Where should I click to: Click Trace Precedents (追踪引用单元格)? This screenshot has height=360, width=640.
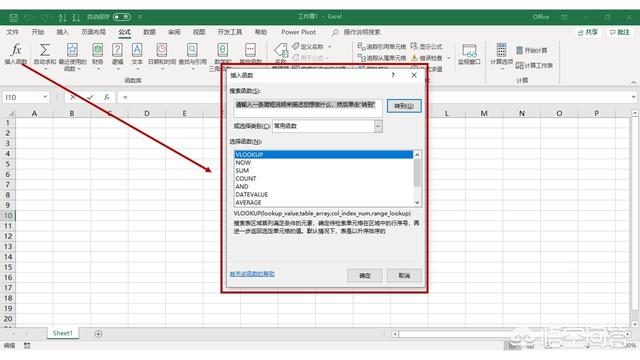coord(382,47)
